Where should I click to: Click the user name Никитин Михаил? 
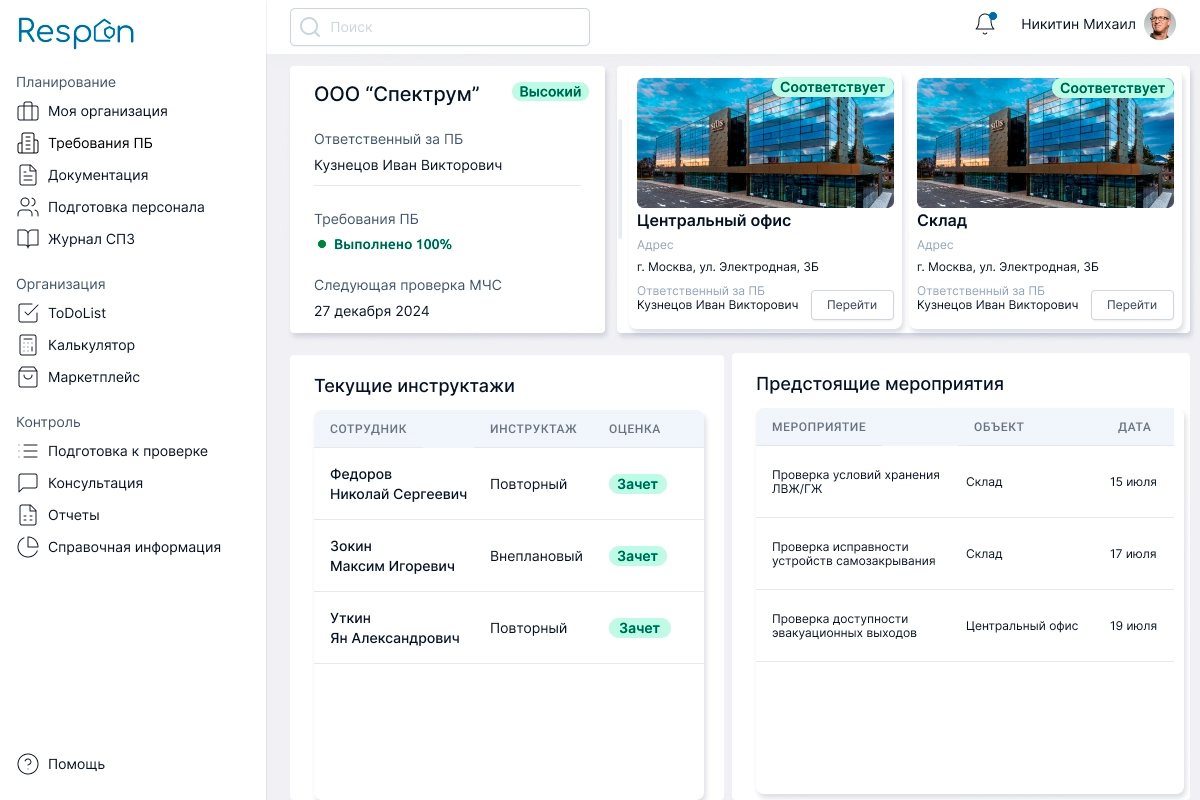1078,24
